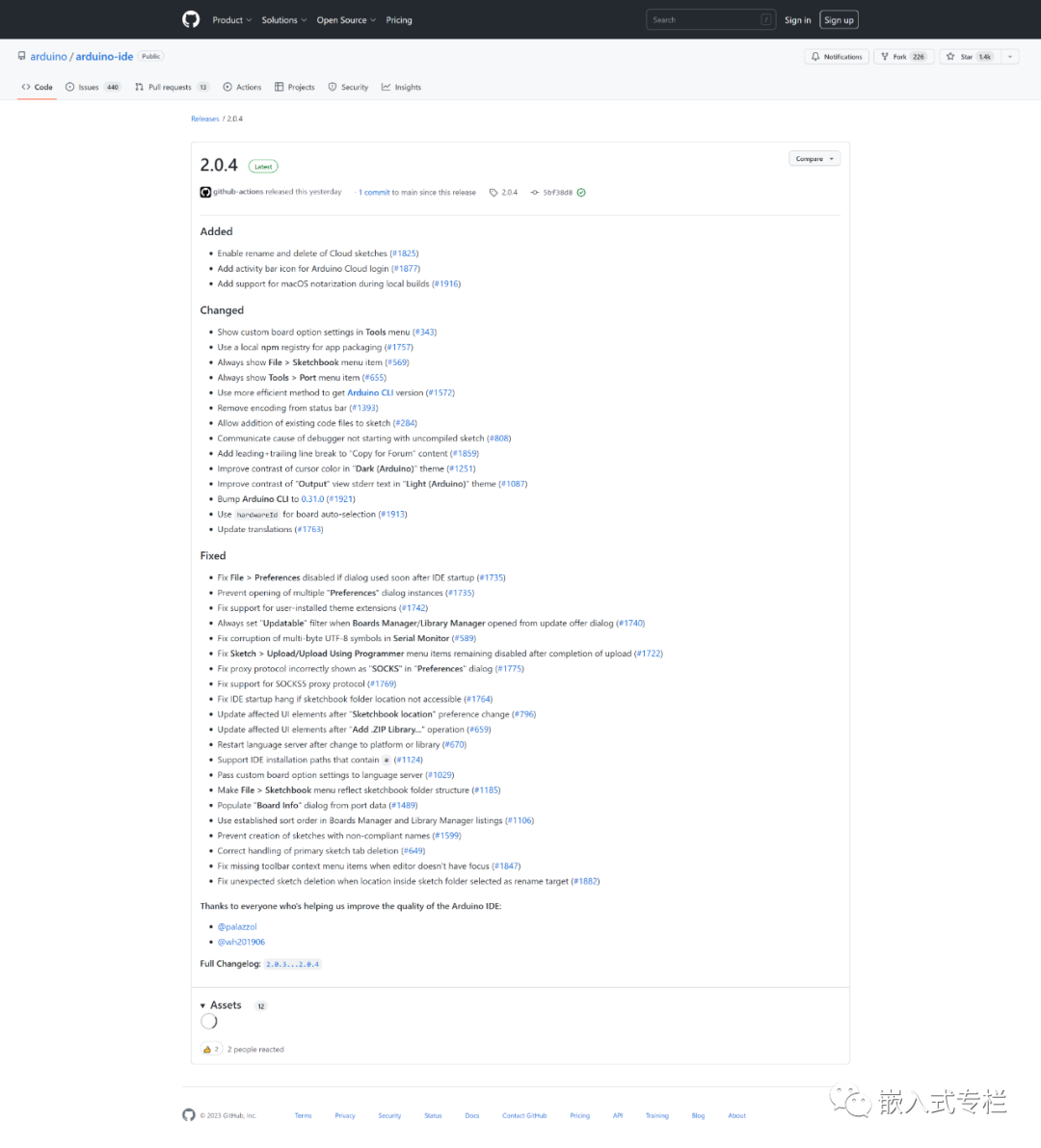The height and width of the screenshot is (1148, 1041).
Task: Switch to the Security tab
Action: tap(349, 87)
